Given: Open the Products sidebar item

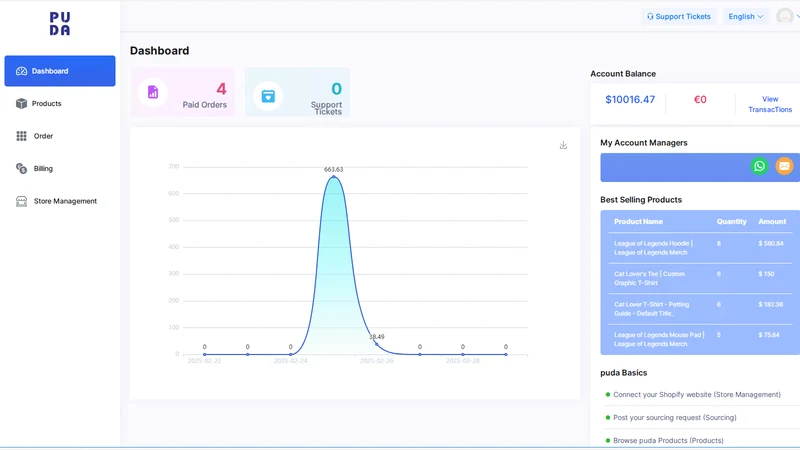Looking at the screenshot, I should coord(60,104).
